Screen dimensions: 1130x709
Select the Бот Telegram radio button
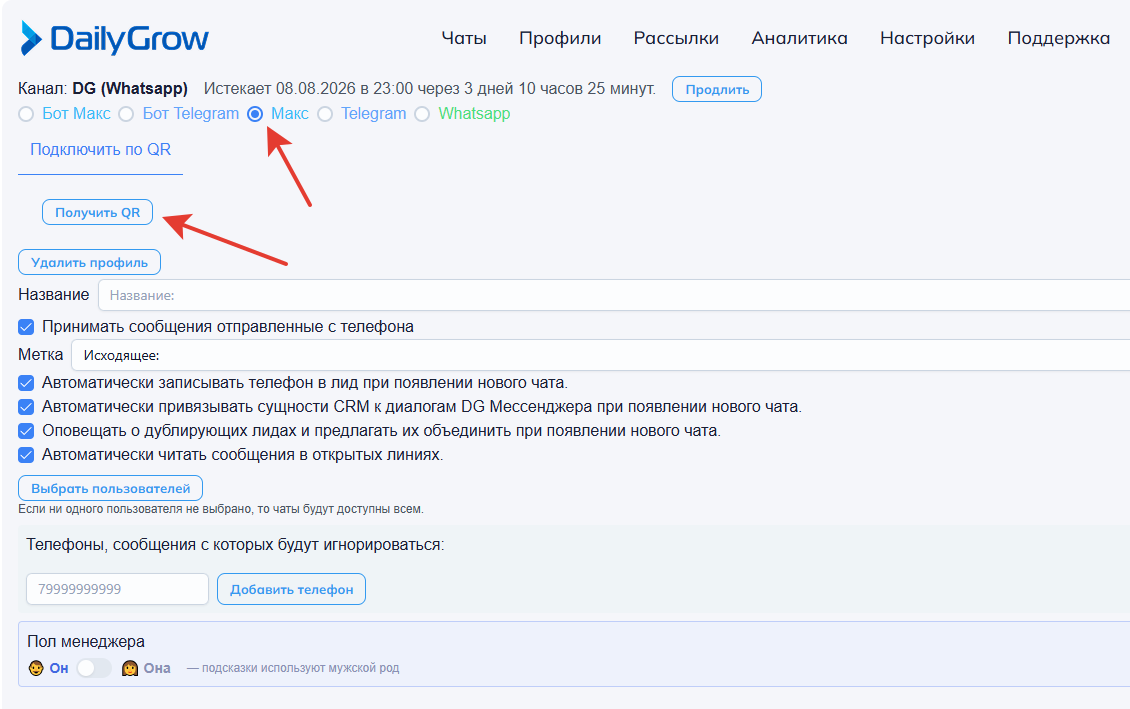click(126, 114)
